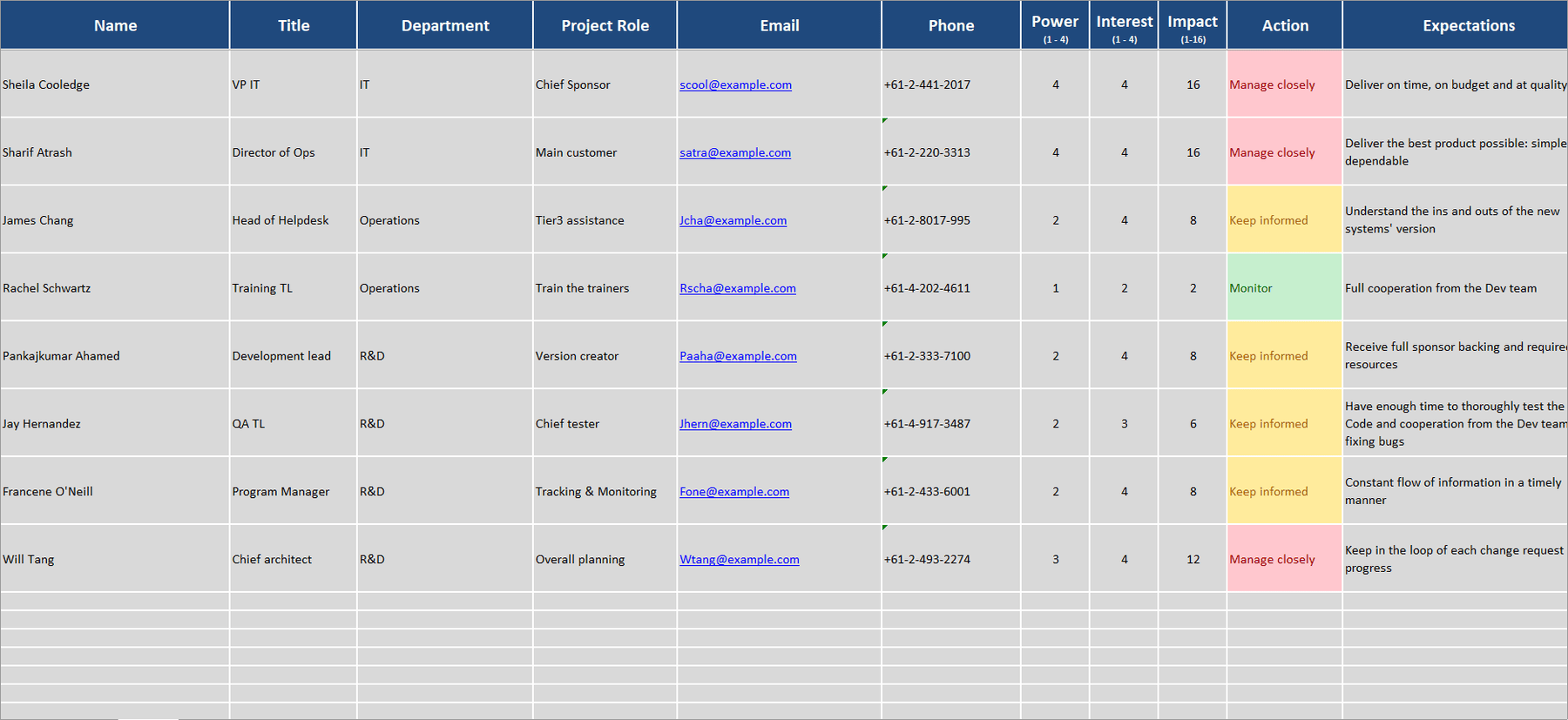Select the Impact (1-16) column header
1568x720 pixels.
click(1193, 25)
